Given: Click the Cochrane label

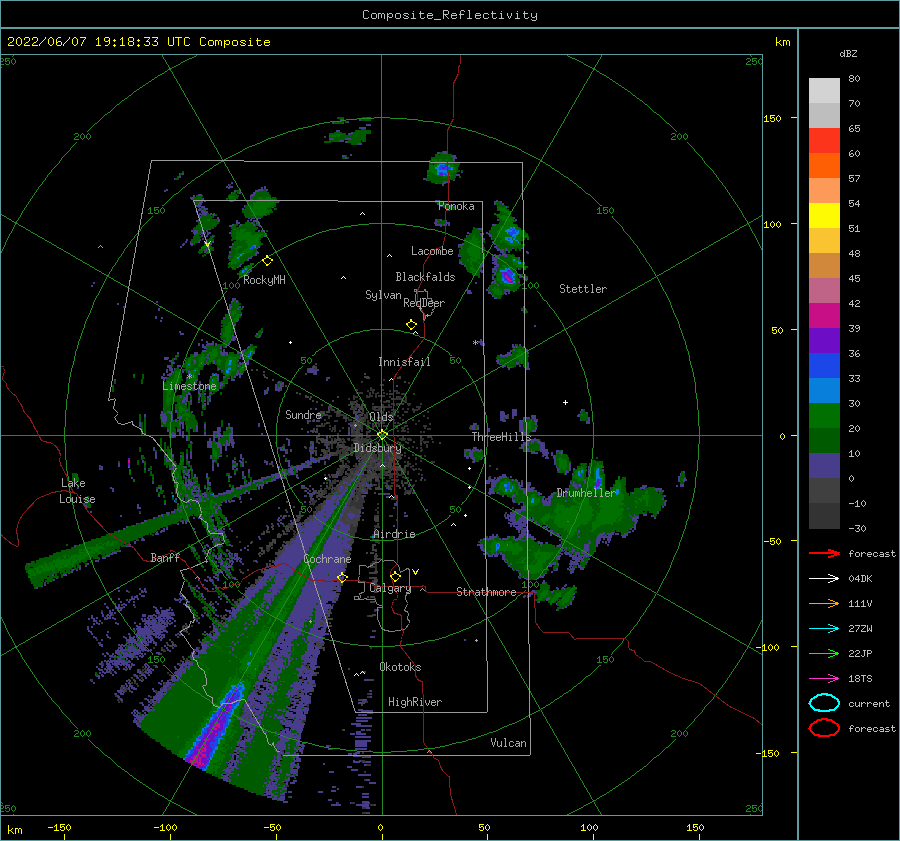Looking at the screenshot, I should pyautogui.click(x=327, y=559).
